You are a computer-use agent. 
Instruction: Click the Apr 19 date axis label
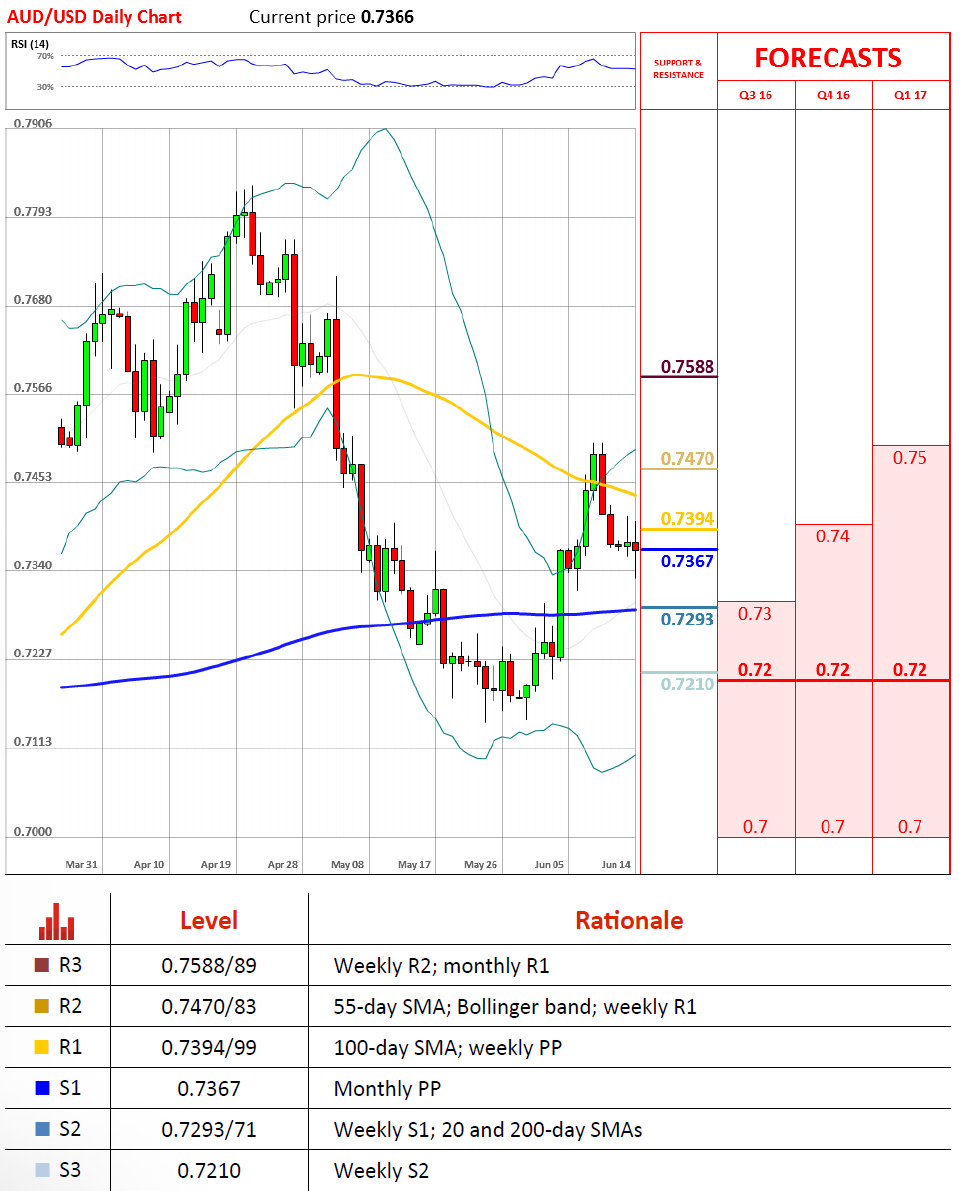tap(216, 864)
